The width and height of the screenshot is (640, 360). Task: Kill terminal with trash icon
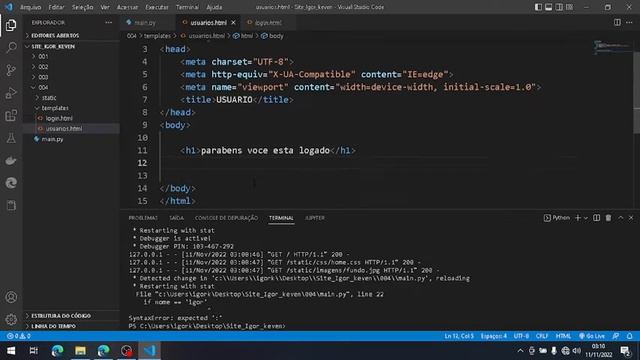pyautogui.click(x=608, y=218)
